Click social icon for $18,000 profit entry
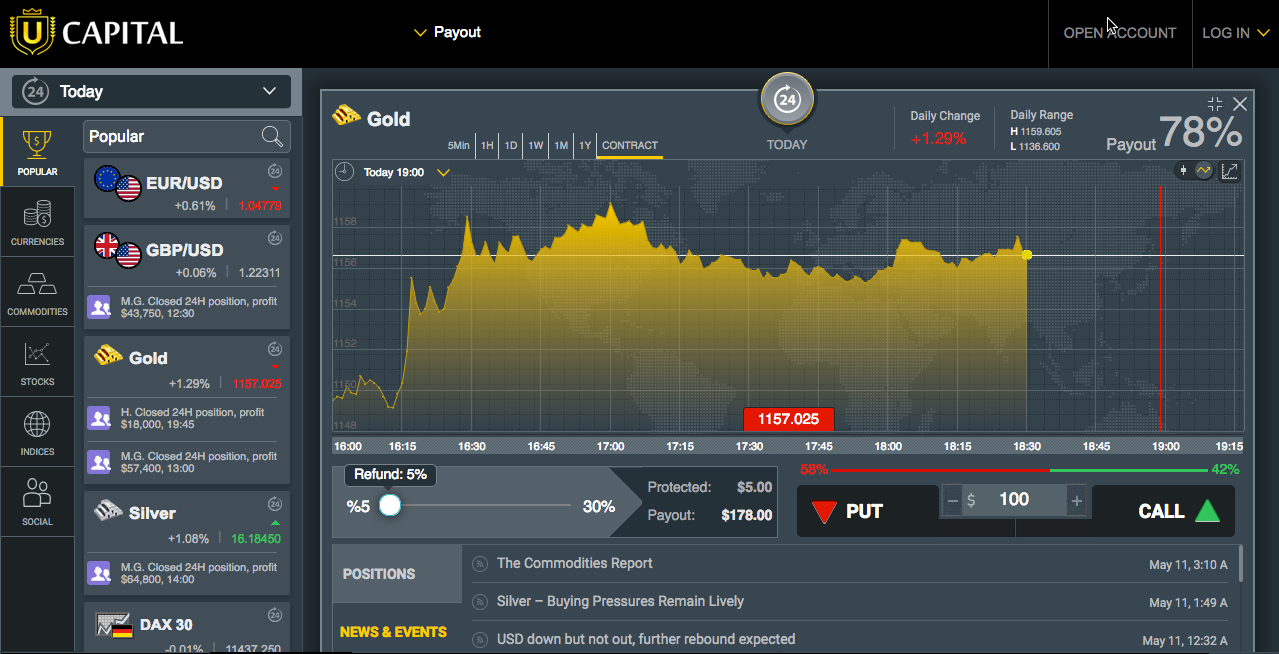Viewport: 1279px width, 654px height. coord(99,418)
